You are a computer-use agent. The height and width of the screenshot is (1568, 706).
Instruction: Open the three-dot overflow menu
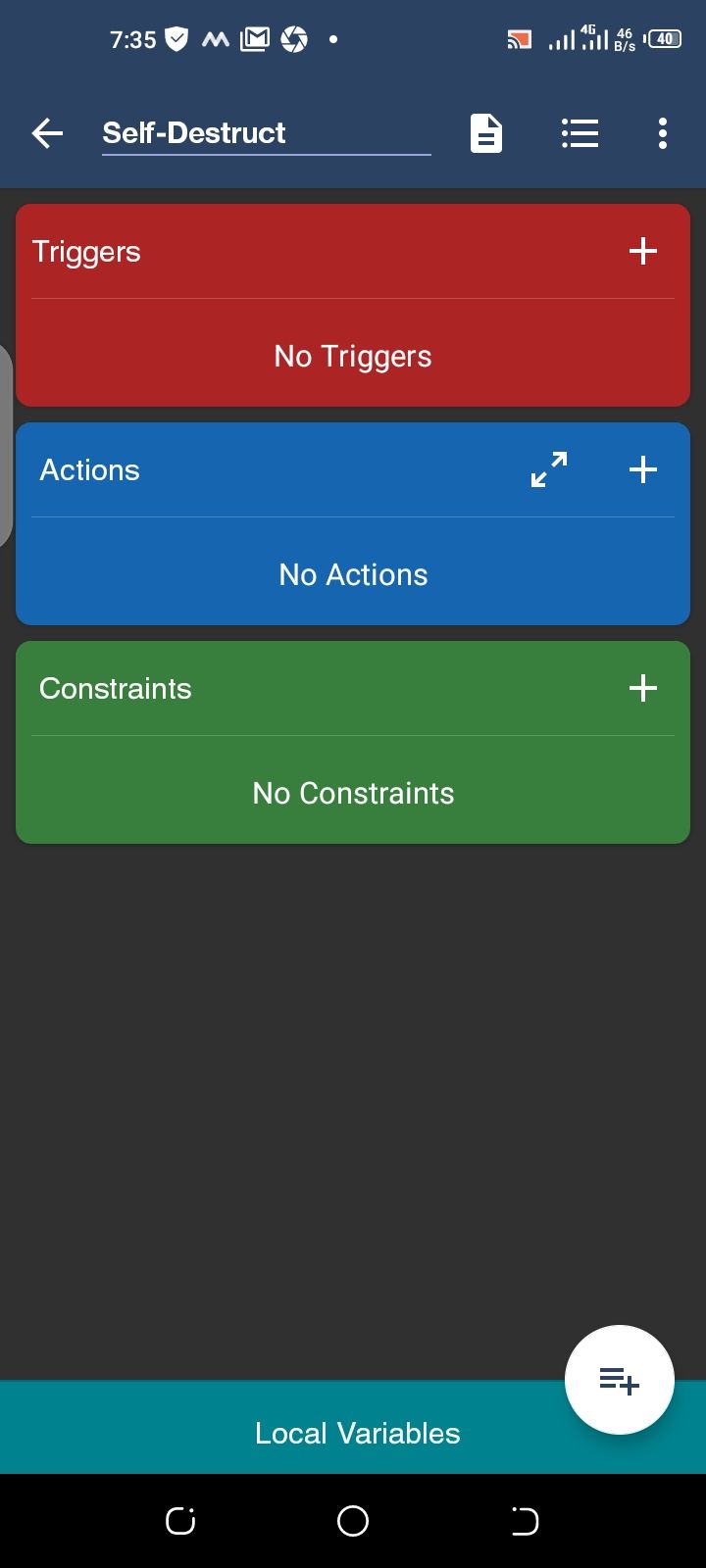click(663, 133)
